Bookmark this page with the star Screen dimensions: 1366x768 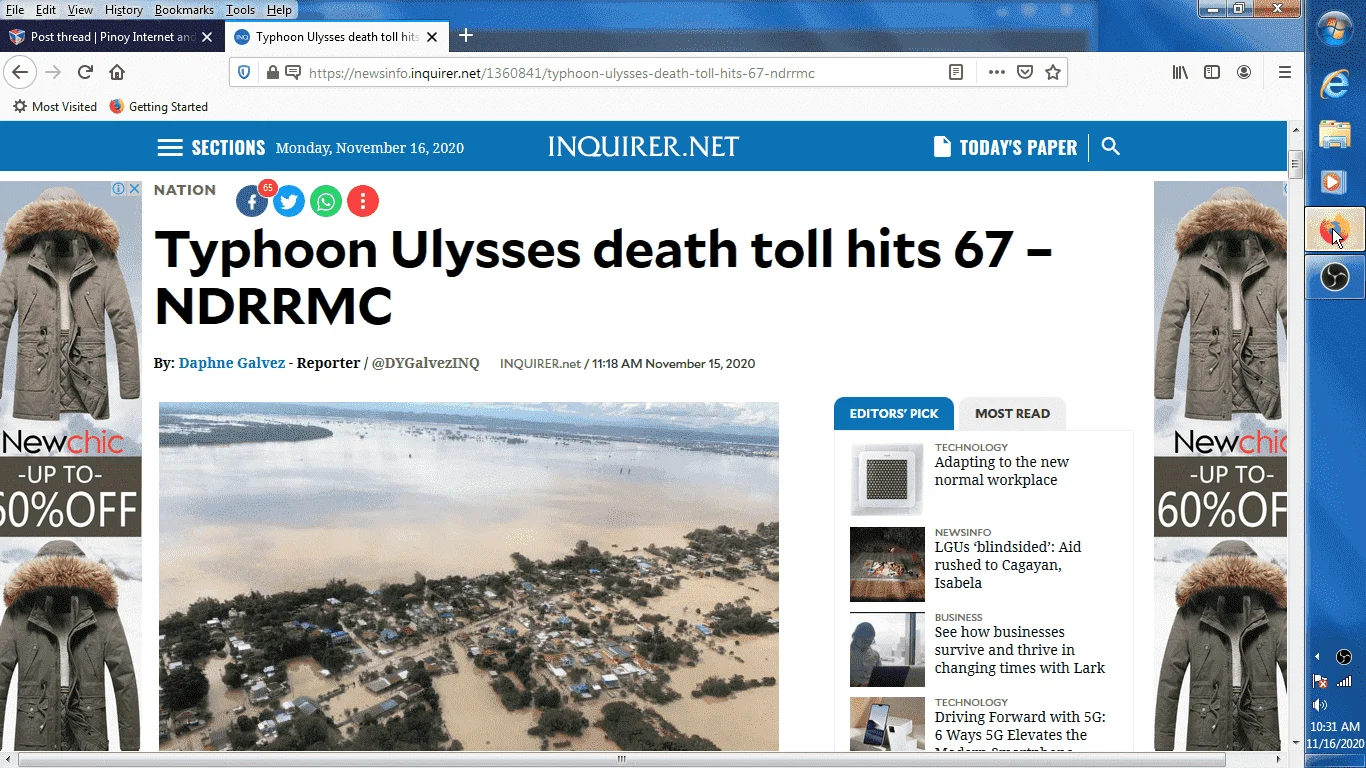[1052, 72]
